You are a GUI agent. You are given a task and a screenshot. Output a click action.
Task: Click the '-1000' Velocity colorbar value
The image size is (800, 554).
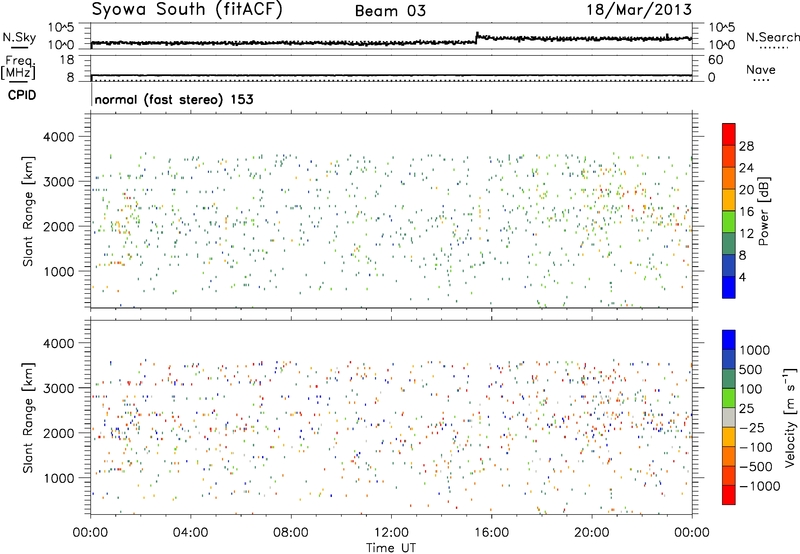760,486
